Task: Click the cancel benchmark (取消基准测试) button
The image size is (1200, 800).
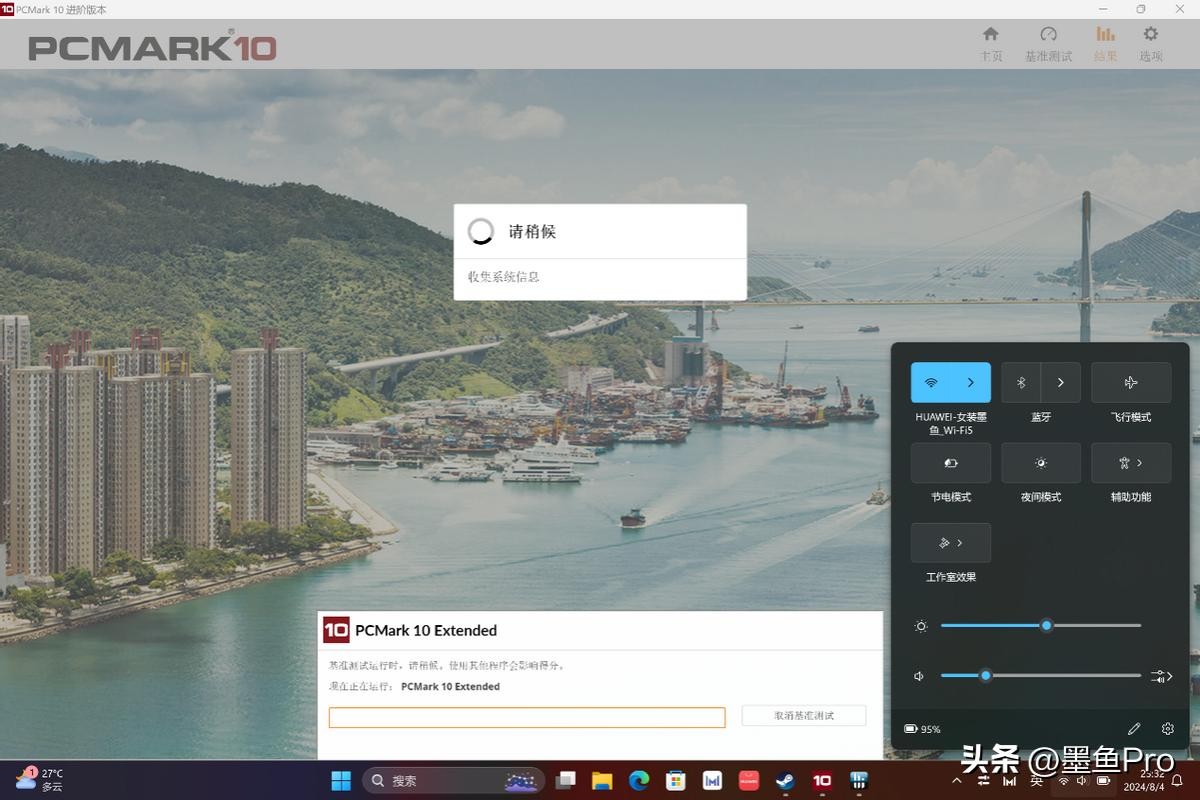Action: click(803, 716)
